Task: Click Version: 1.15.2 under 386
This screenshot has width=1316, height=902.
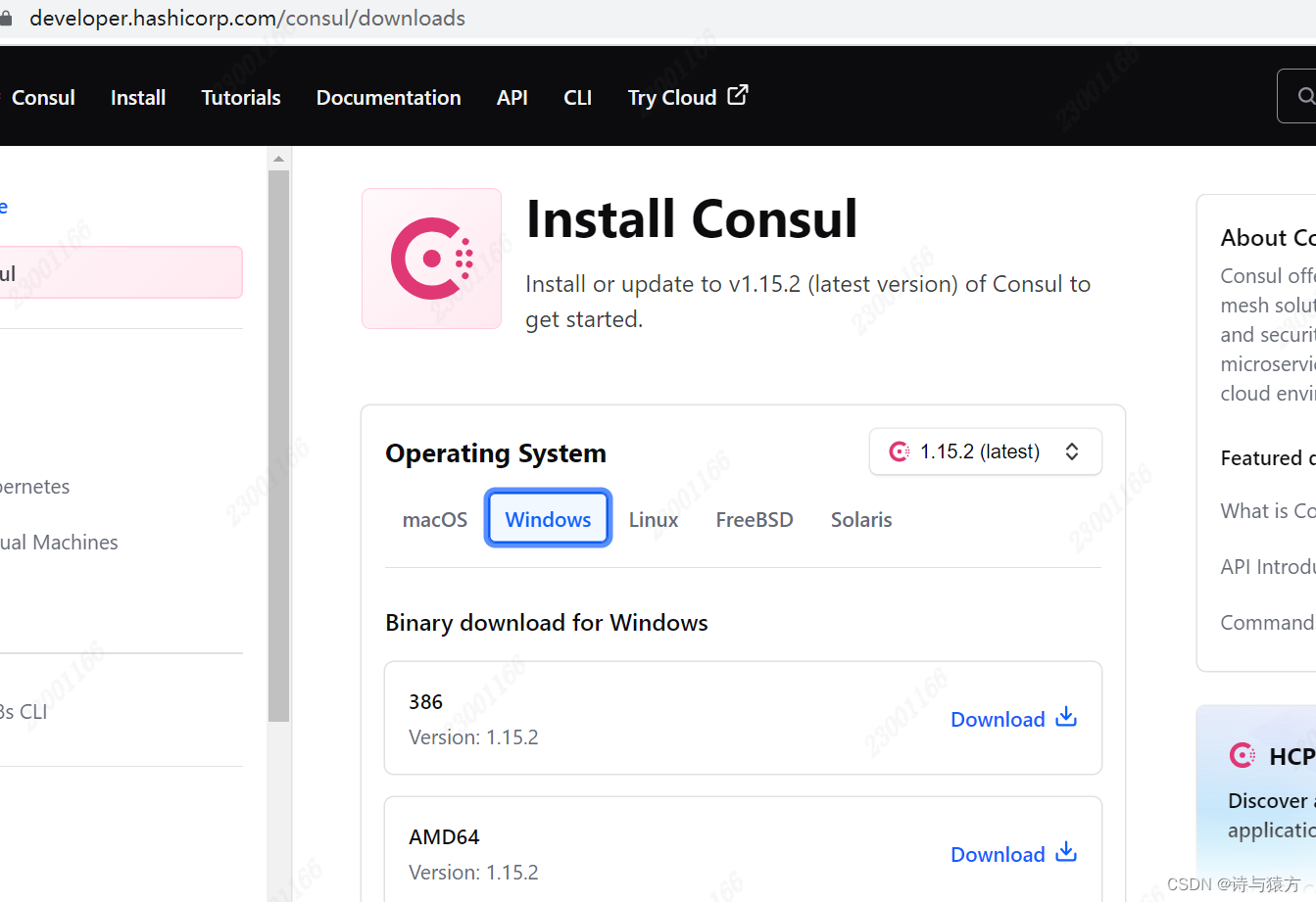Action: click(x=473, y=737)
